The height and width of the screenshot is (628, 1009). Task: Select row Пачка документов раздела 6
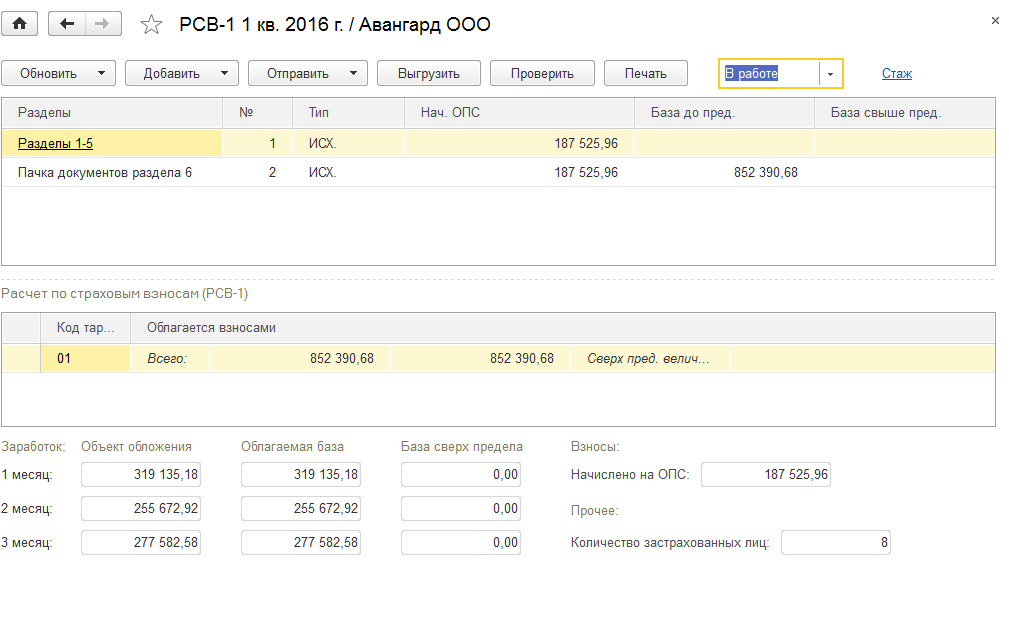tap(105, 172)
